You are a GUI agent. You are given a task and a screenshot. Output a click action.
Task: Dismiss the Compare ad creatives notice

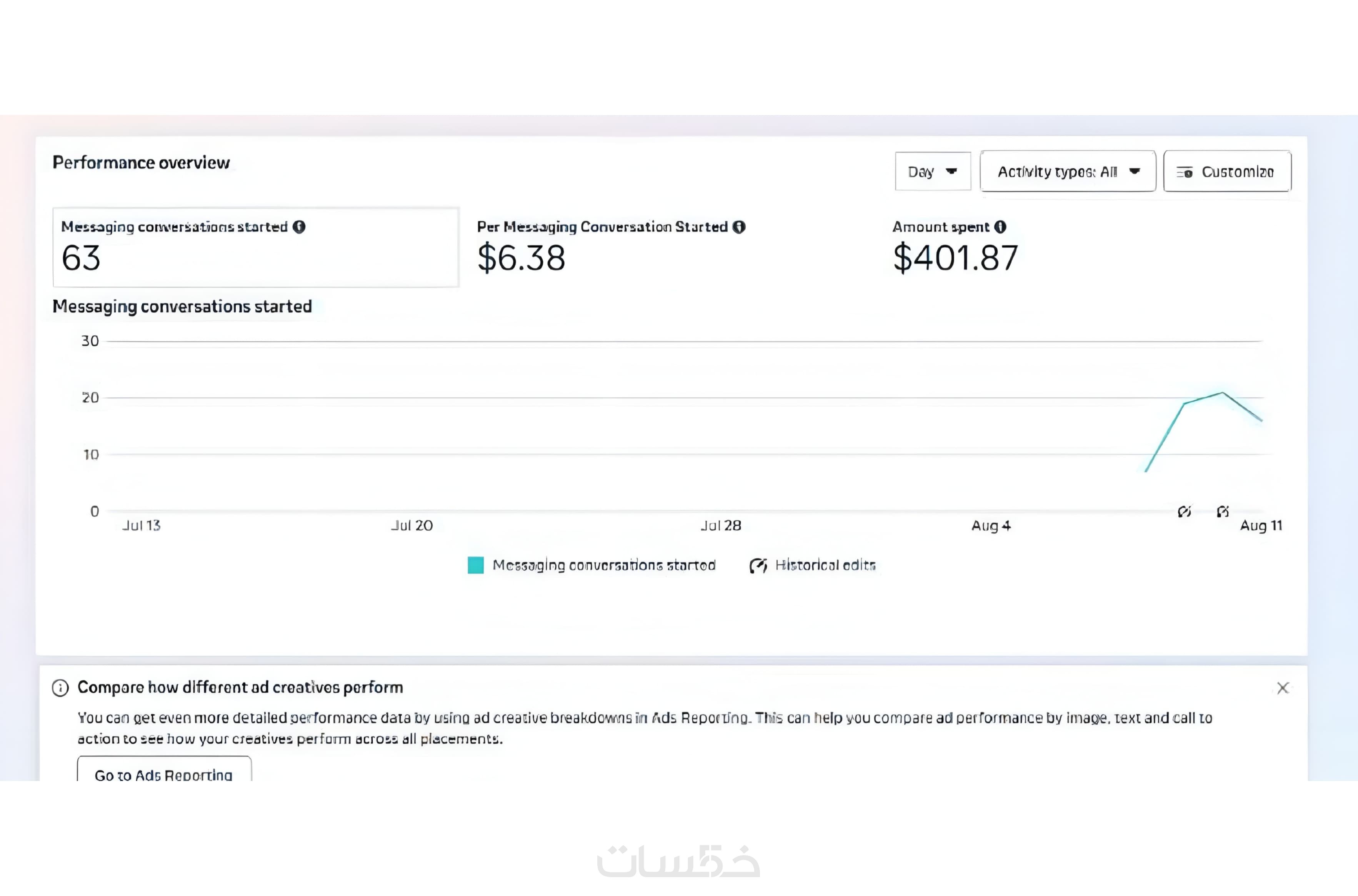[1283, 688]
